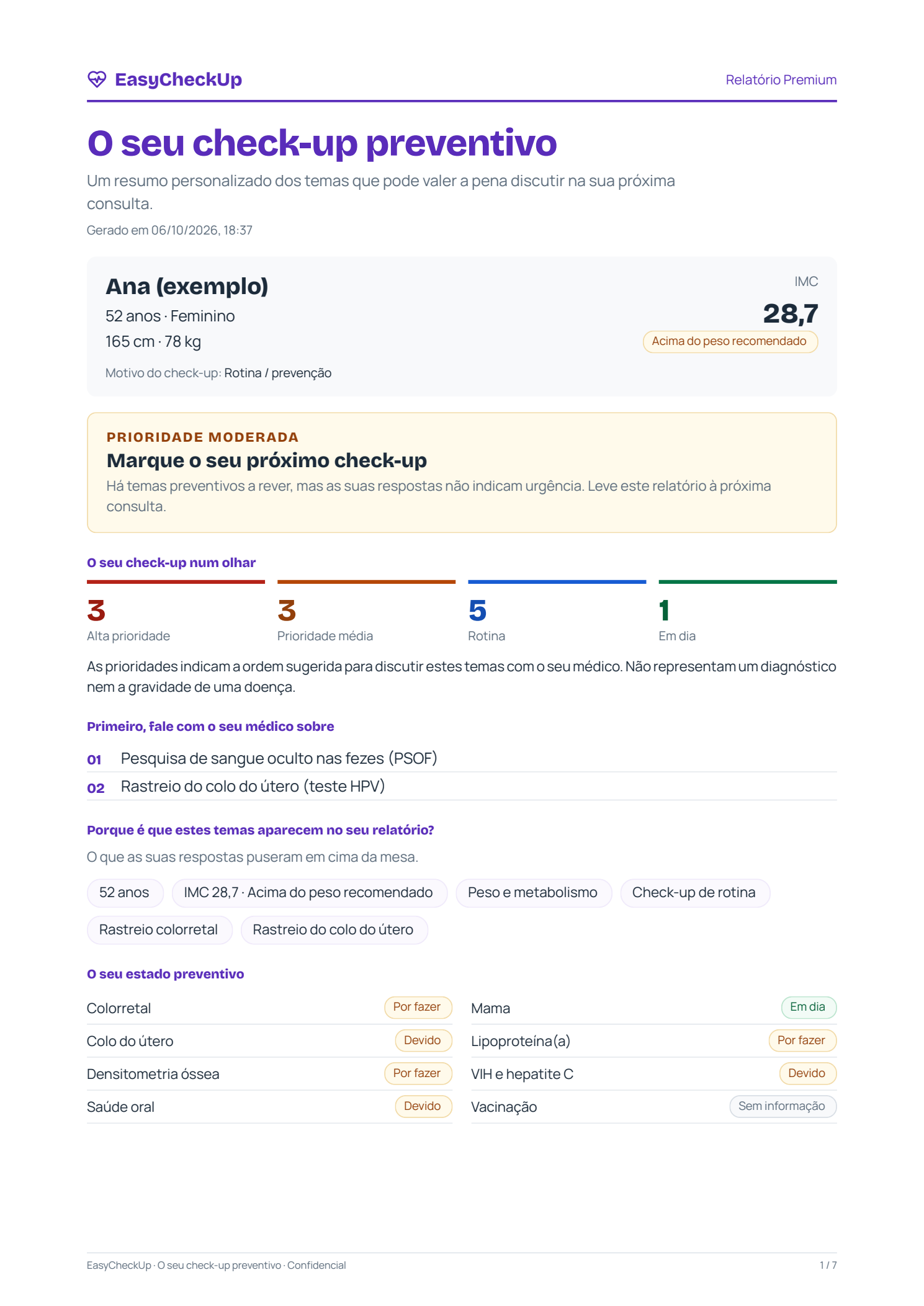Image resolution: width=924 pixels, height=1306 pixels.
Task: Click the 'Alta prioridade' count label
Action: pyautogui.click(x=128, y=636)
